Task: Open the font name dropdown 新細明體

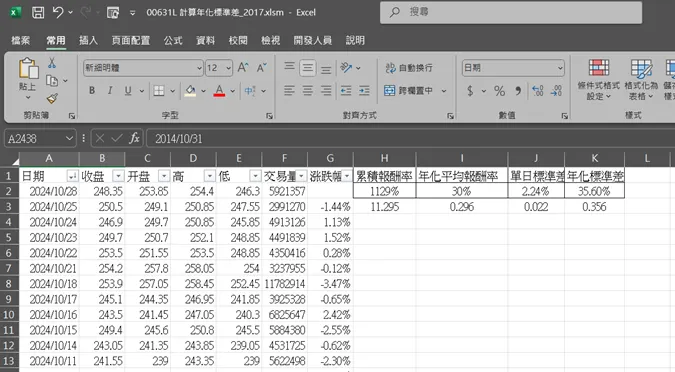Action: pyautogui.click(x=199, y=68)
